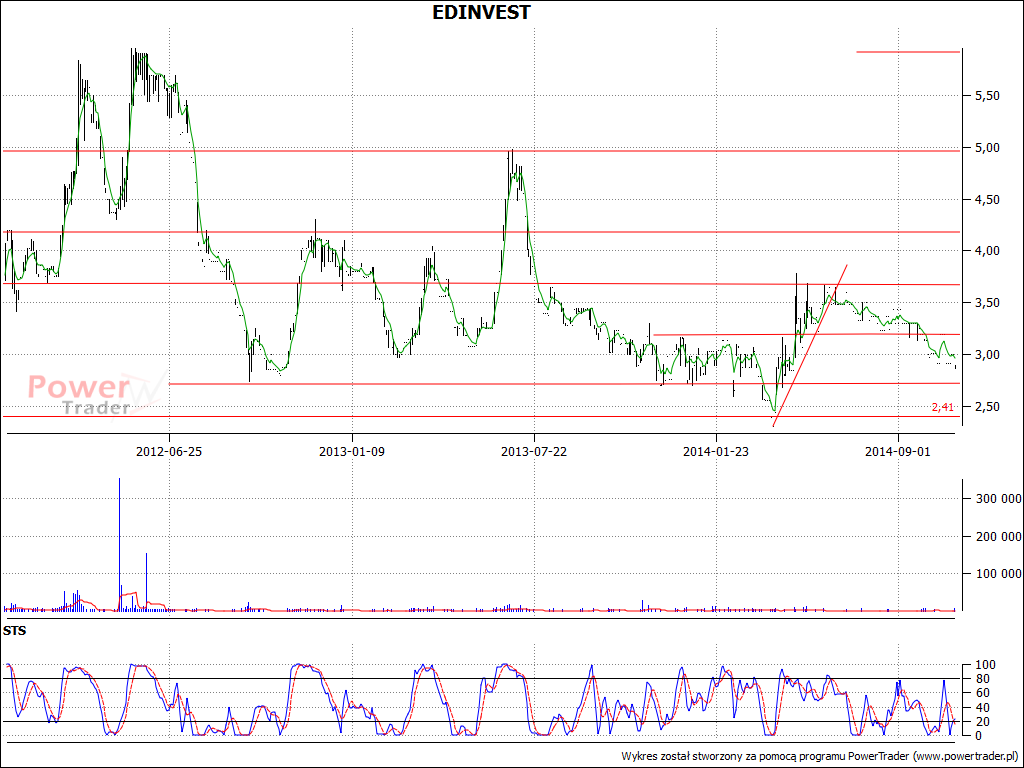This screenshot has width=1024, height=768.
Task: Click the 3,00 price axis label
Action: pos(987,355)
